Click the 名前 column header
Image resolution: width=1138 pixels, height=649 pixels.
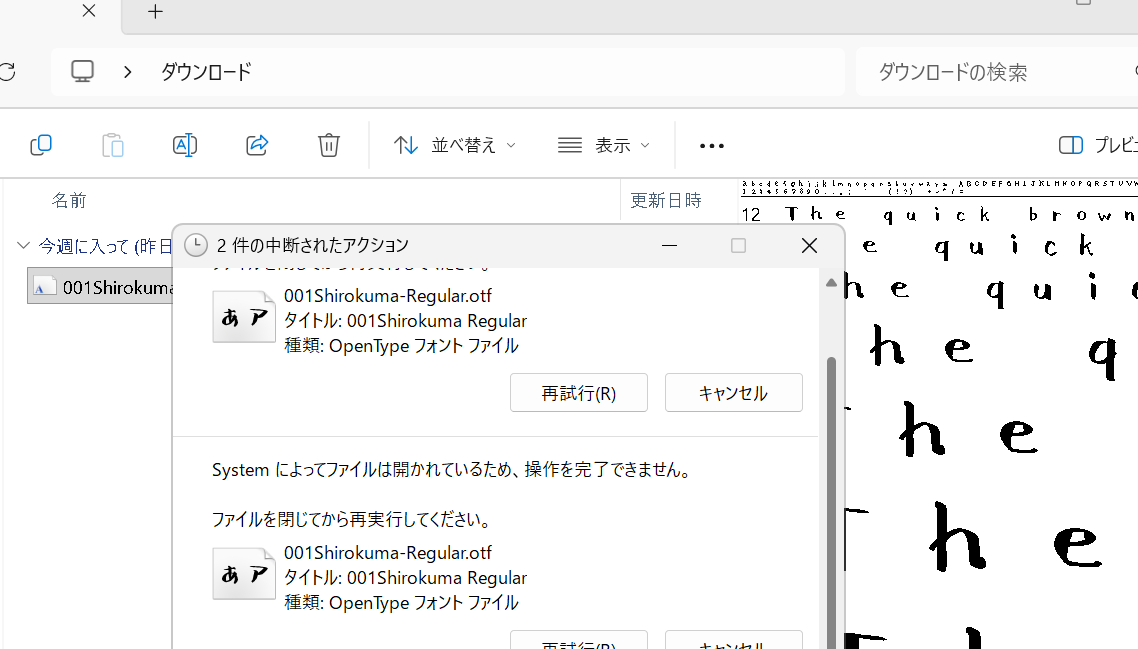click(x=70, y=201)
